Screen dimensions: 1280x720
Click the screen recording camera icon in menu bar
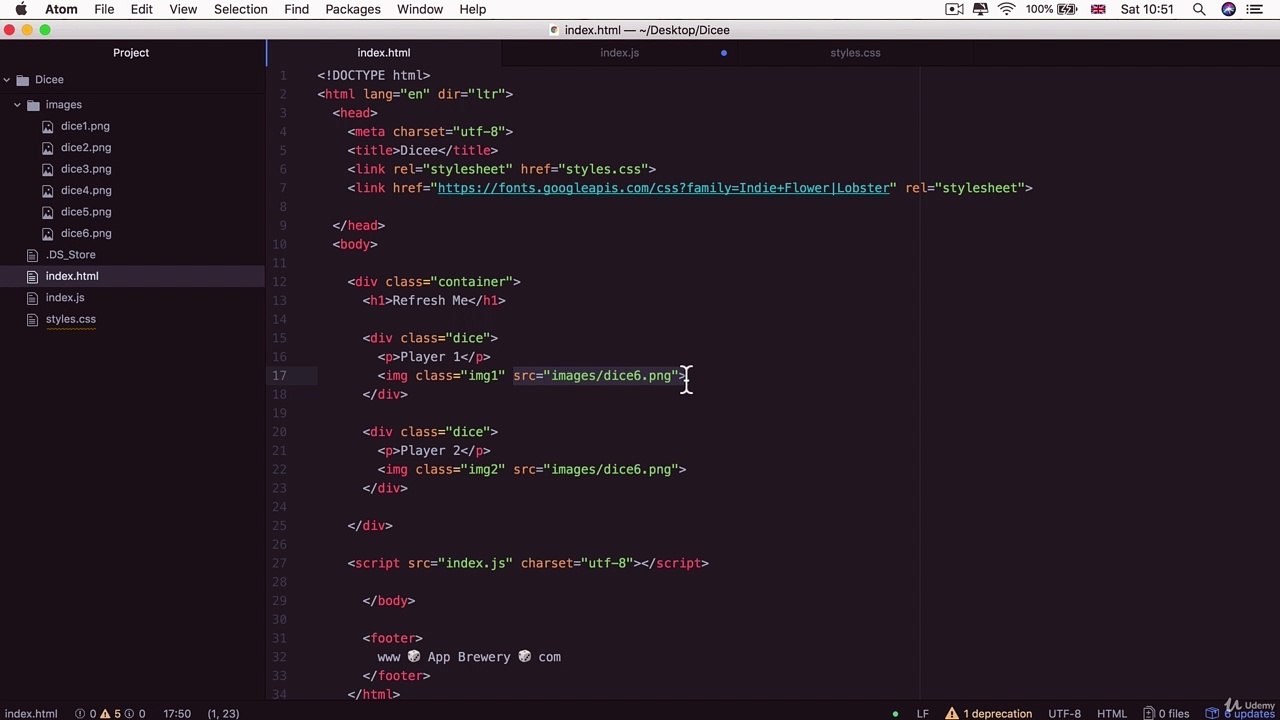pyautogui.click(x=954, y=9)
